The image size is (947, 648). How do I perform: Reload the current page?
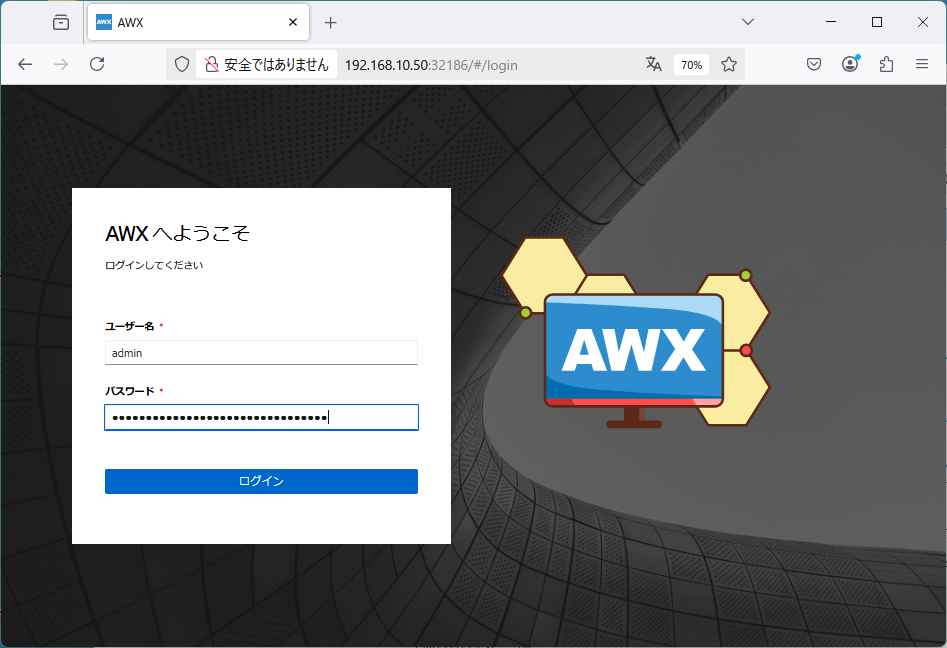point(97,64)
